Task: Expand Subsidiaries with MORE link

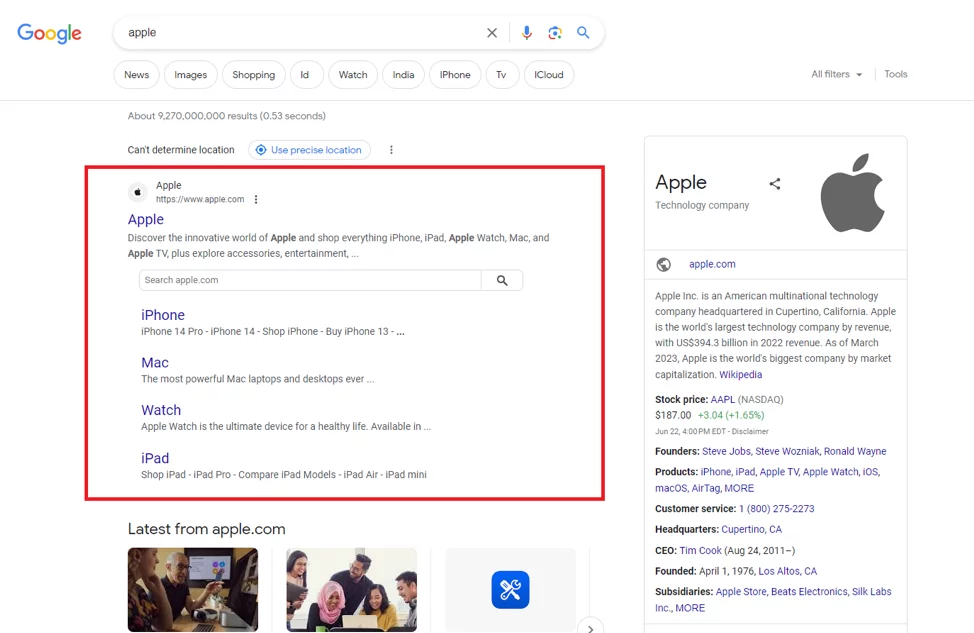Action: tap(690, 608)
